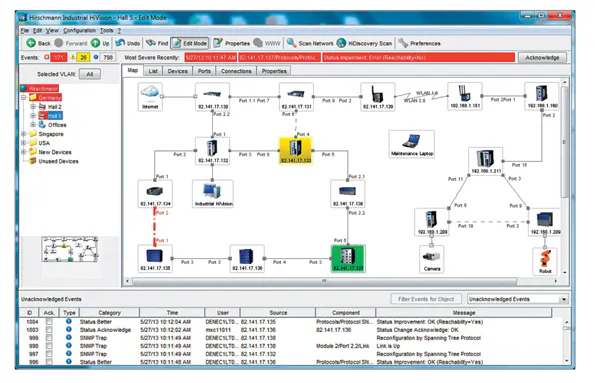Tick Ack checkbox for event 1004
Screen dimensions: 595x383
49,322
